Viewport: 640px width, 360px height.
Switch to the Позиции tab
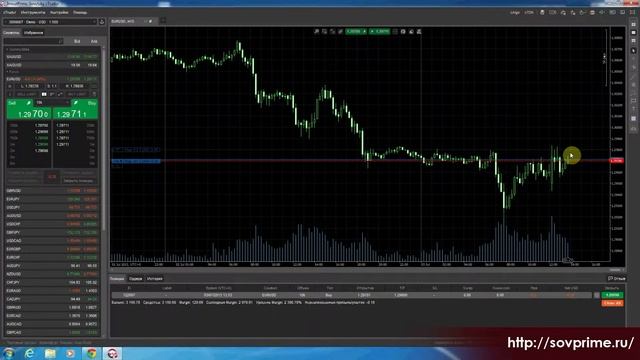click(x=117, y=279)
